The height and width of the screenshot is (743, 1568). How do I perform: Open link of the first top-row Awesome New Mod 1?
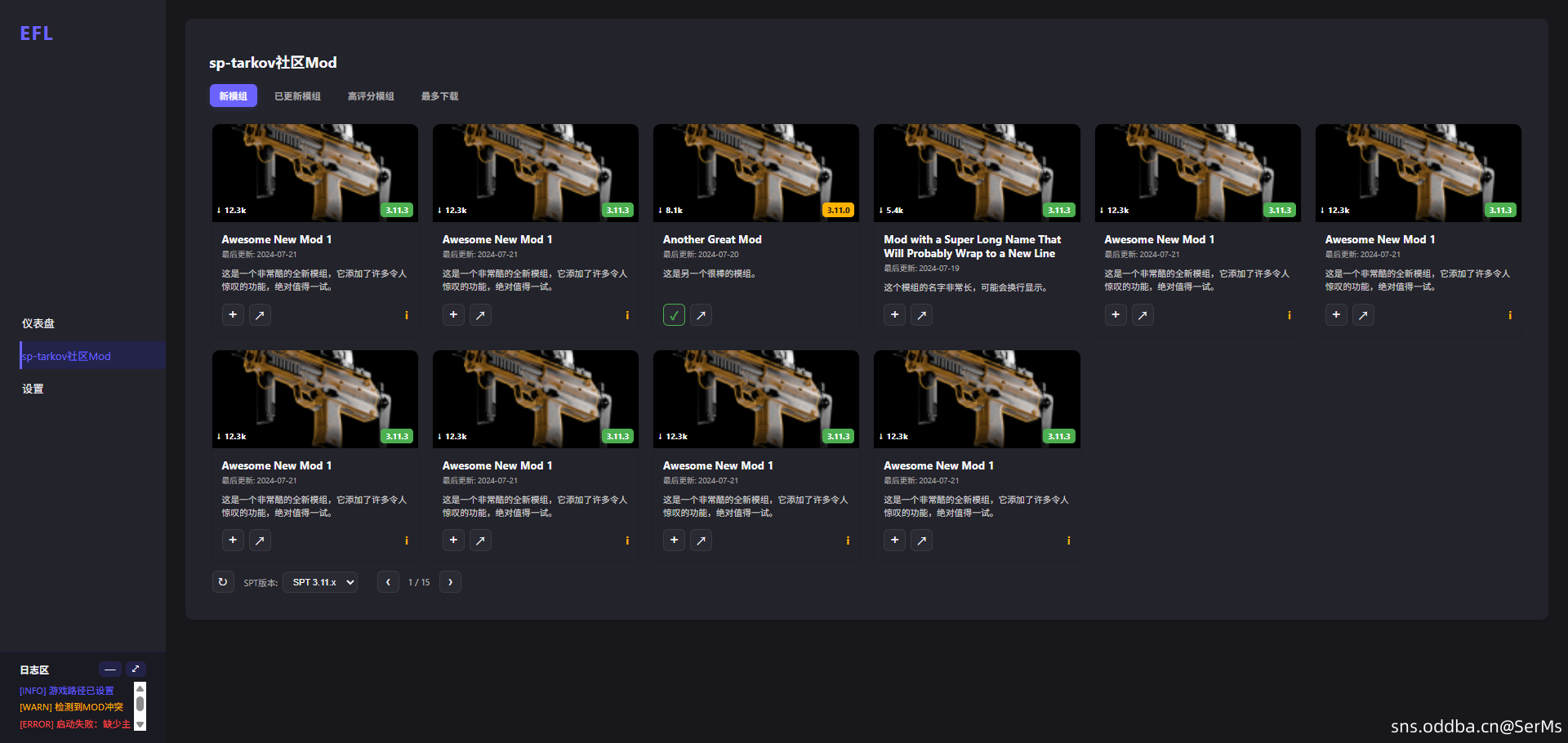coord(260,315)
